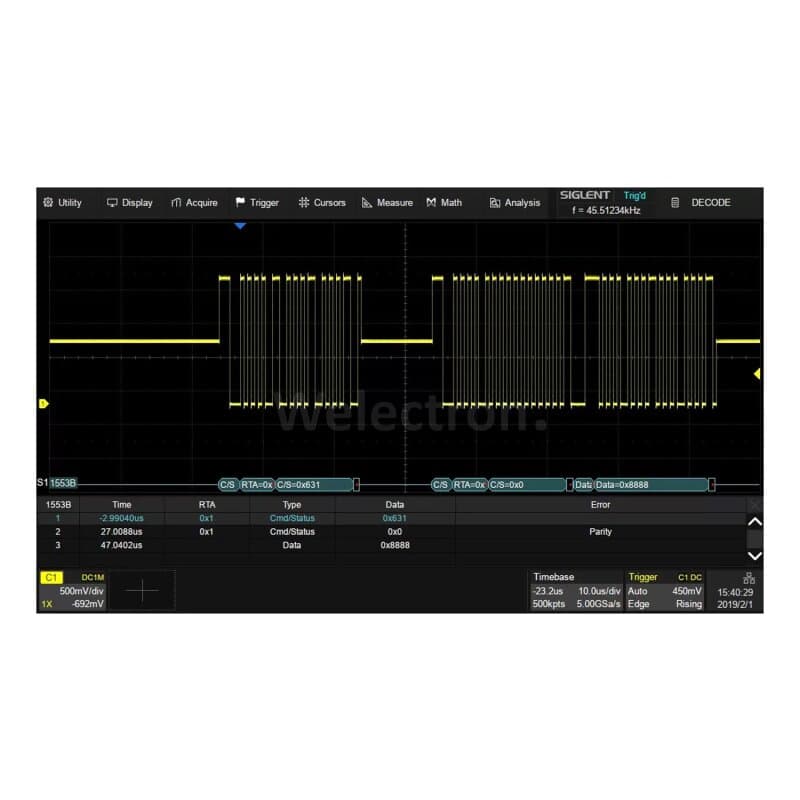The width and height of the screenshot is (800, 800).
Task: Click the frequency counter readout 45.51234kHz
Action: tap(606, 210)
